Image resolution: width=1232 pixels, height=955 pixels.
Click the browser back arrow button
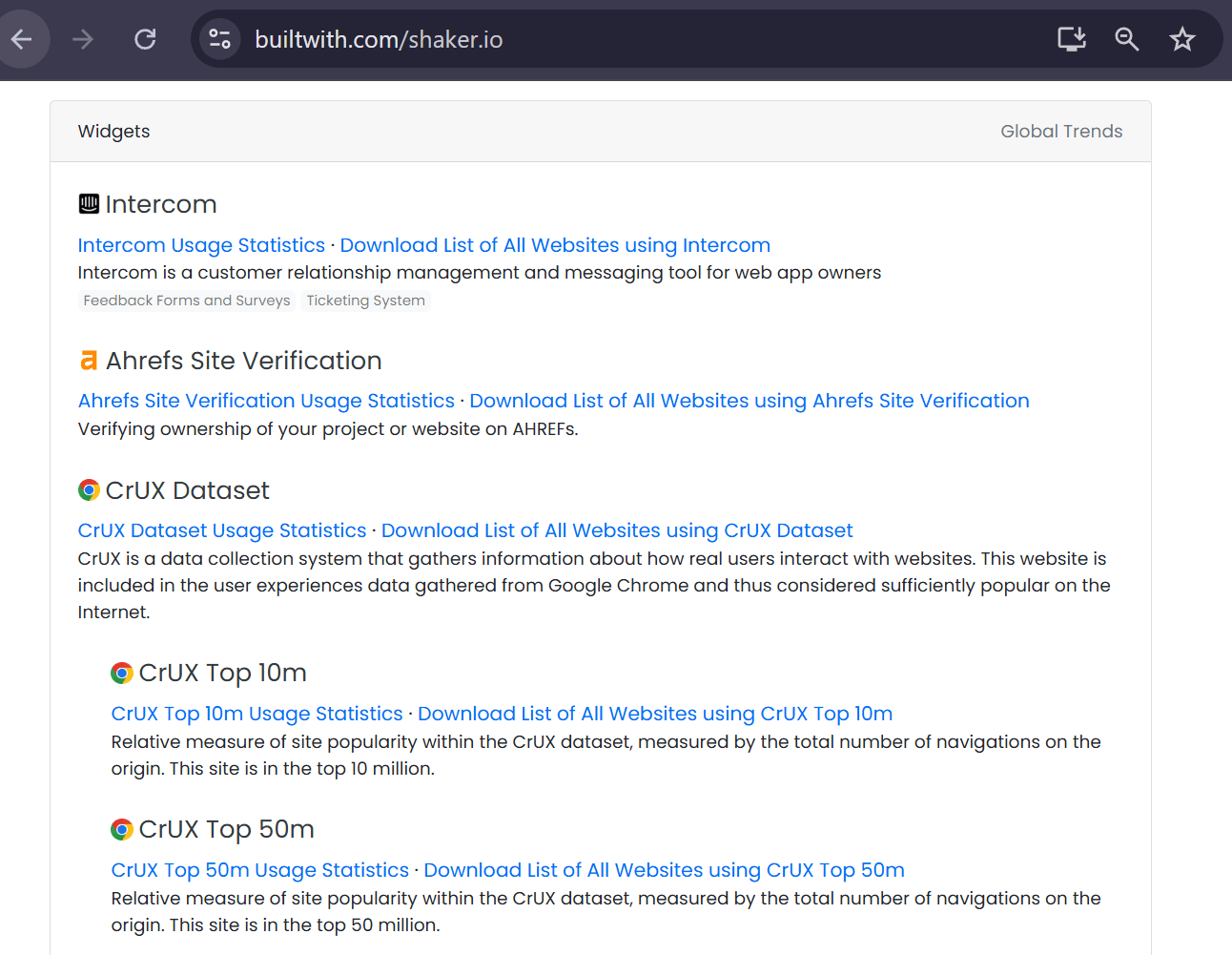22,39
